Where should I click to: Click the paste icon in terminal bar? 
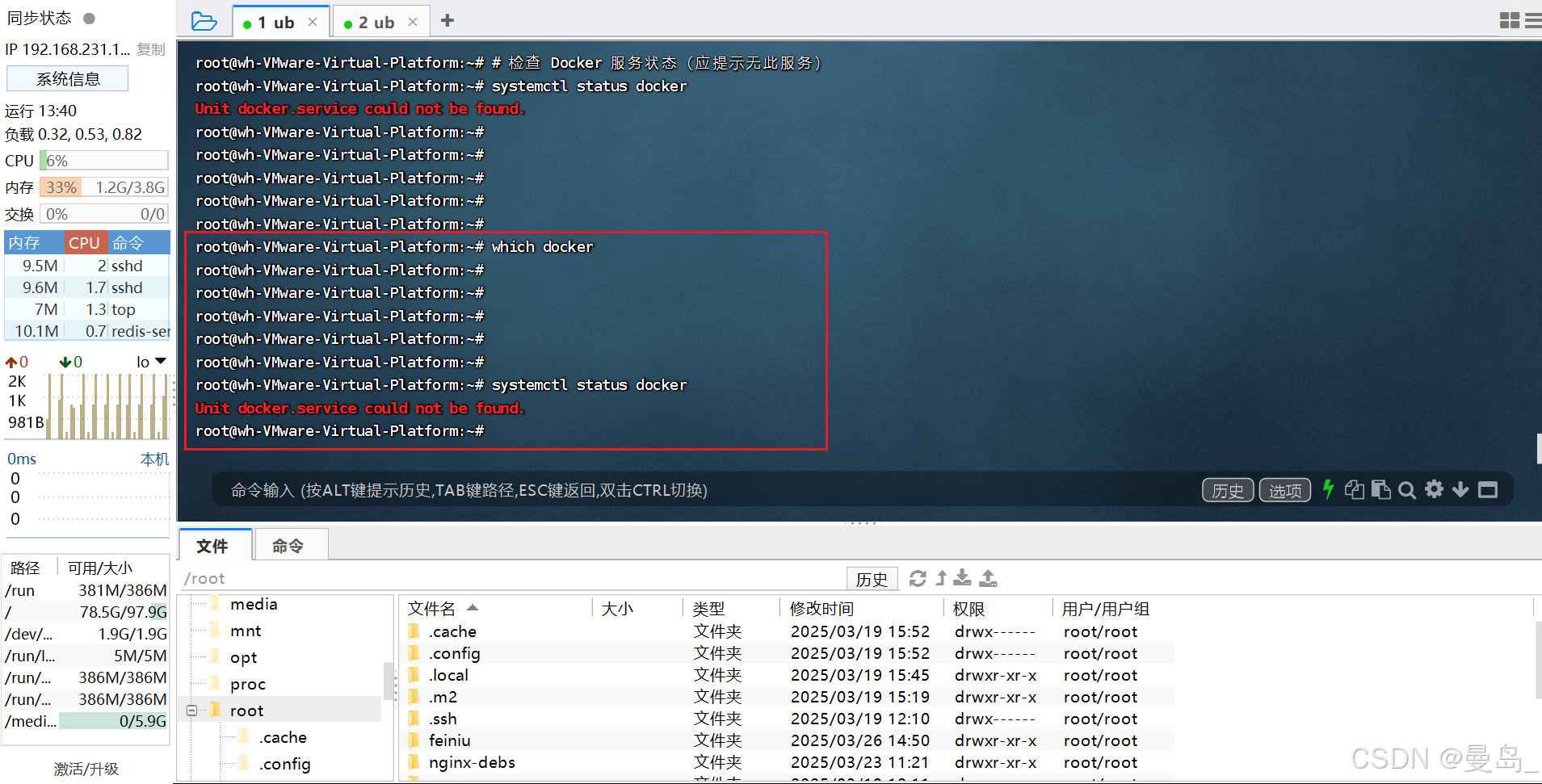(x=1381, y=489)
